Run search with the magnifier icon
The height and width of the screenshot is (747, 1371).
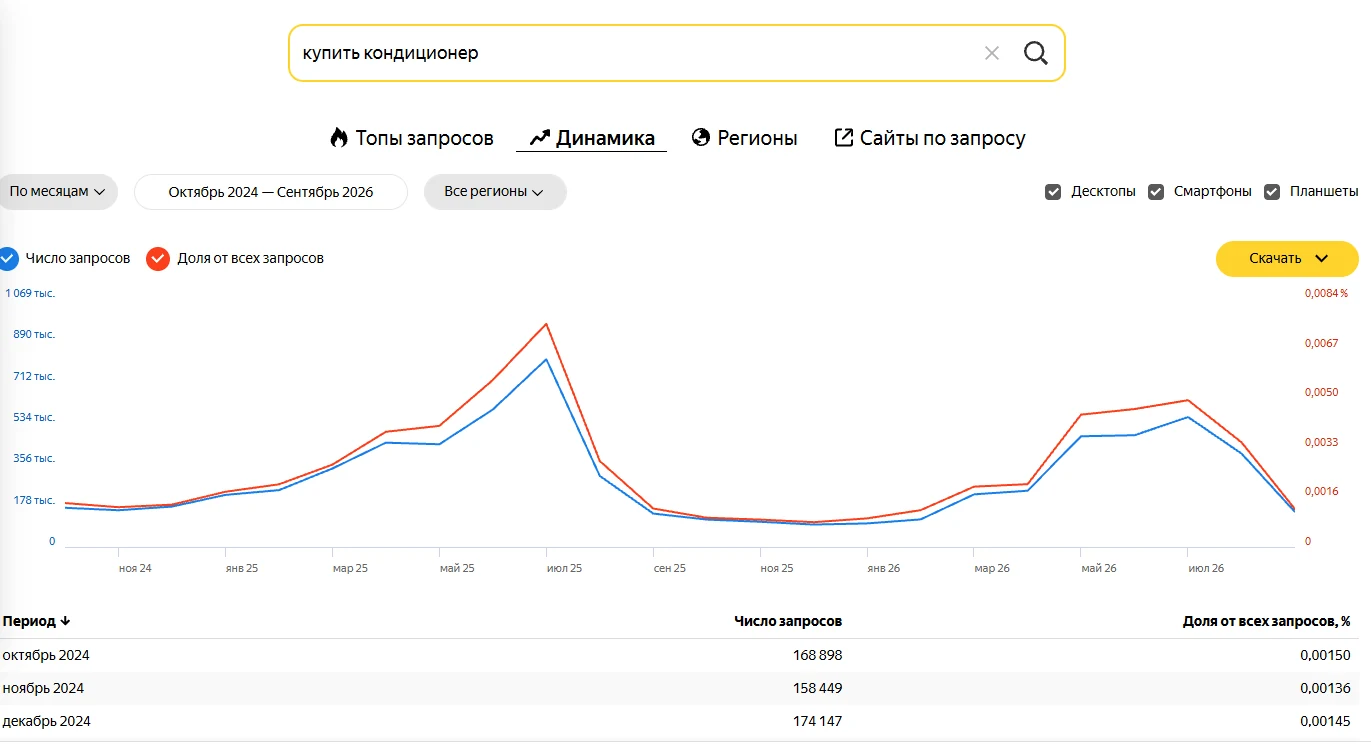pyautogui.click(x=1036, y=53)
